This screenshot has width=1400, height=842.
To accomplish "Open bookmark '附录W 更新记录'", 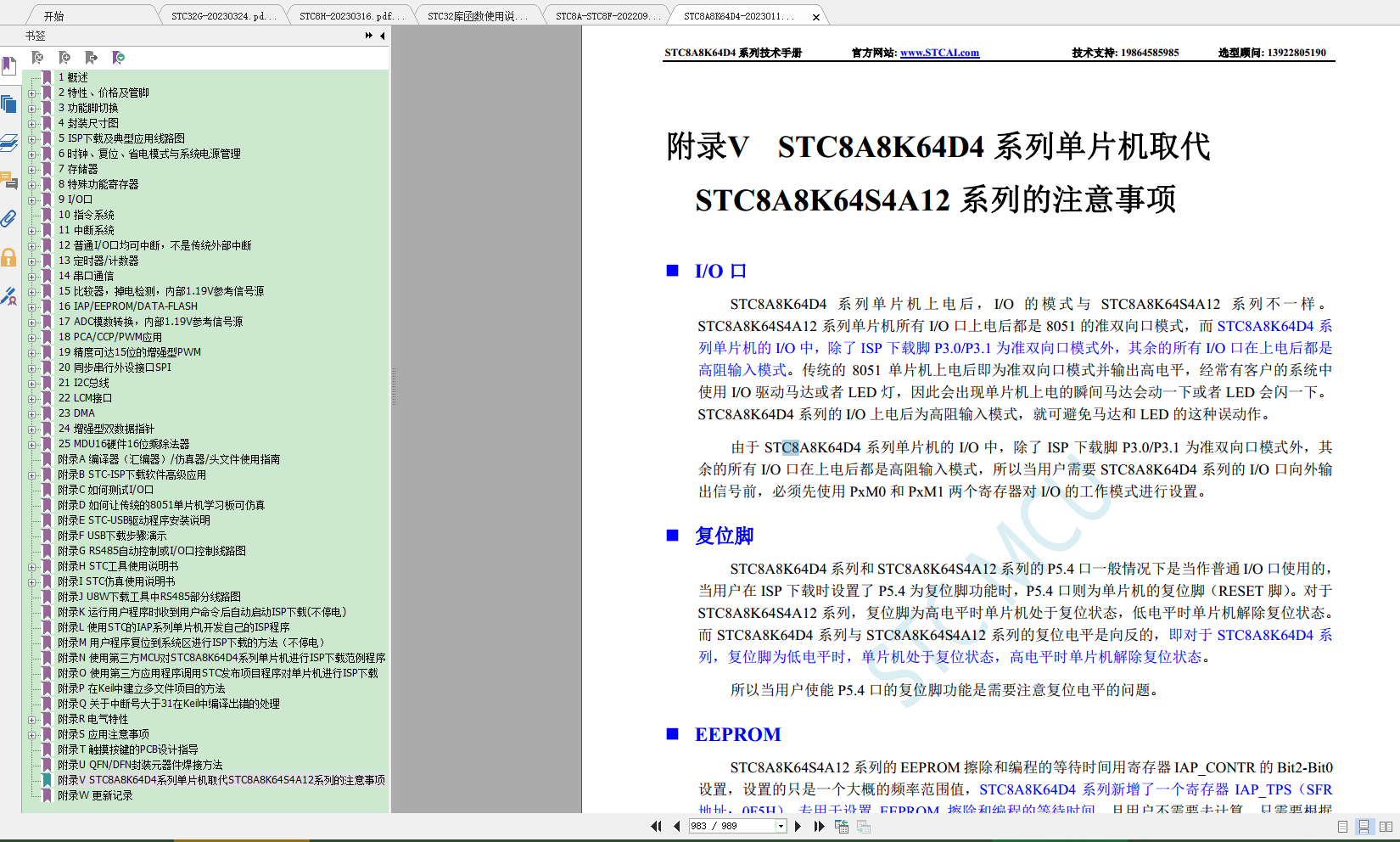I will click(95, 795).
